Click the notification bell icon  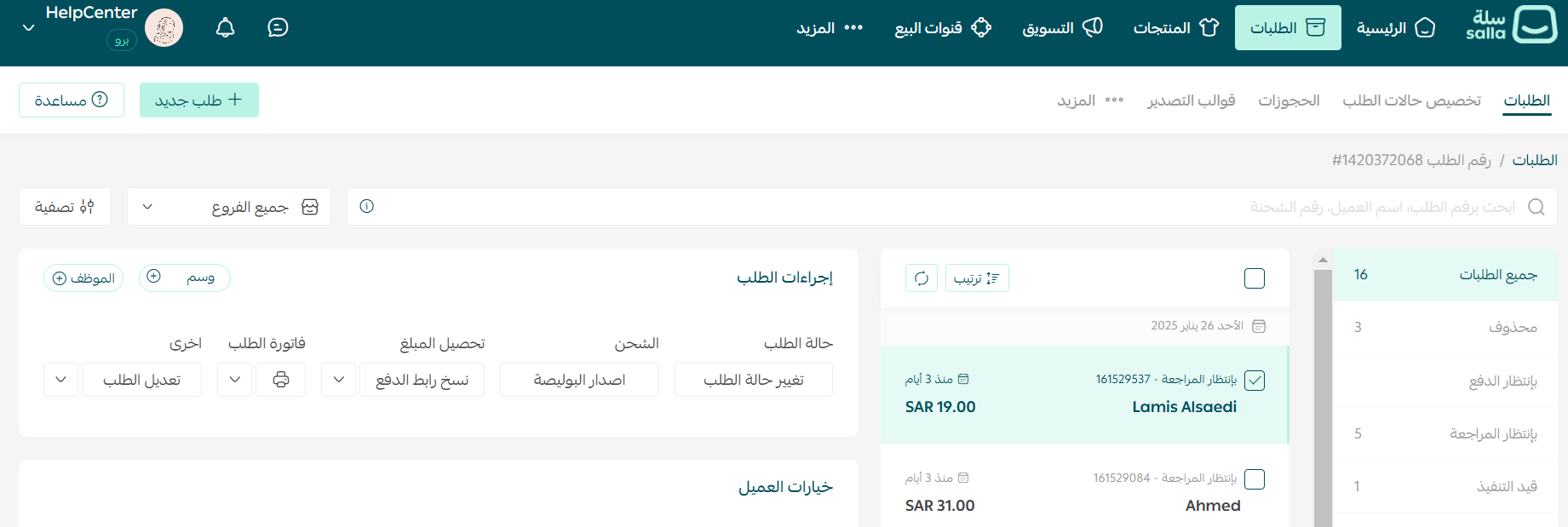[226, 28]
